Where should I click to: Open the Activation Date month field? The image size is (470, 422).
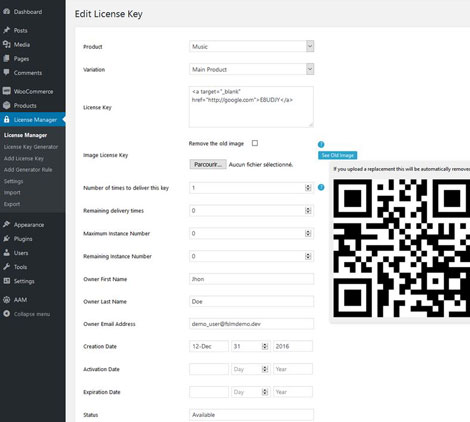[x=209, y=369]
